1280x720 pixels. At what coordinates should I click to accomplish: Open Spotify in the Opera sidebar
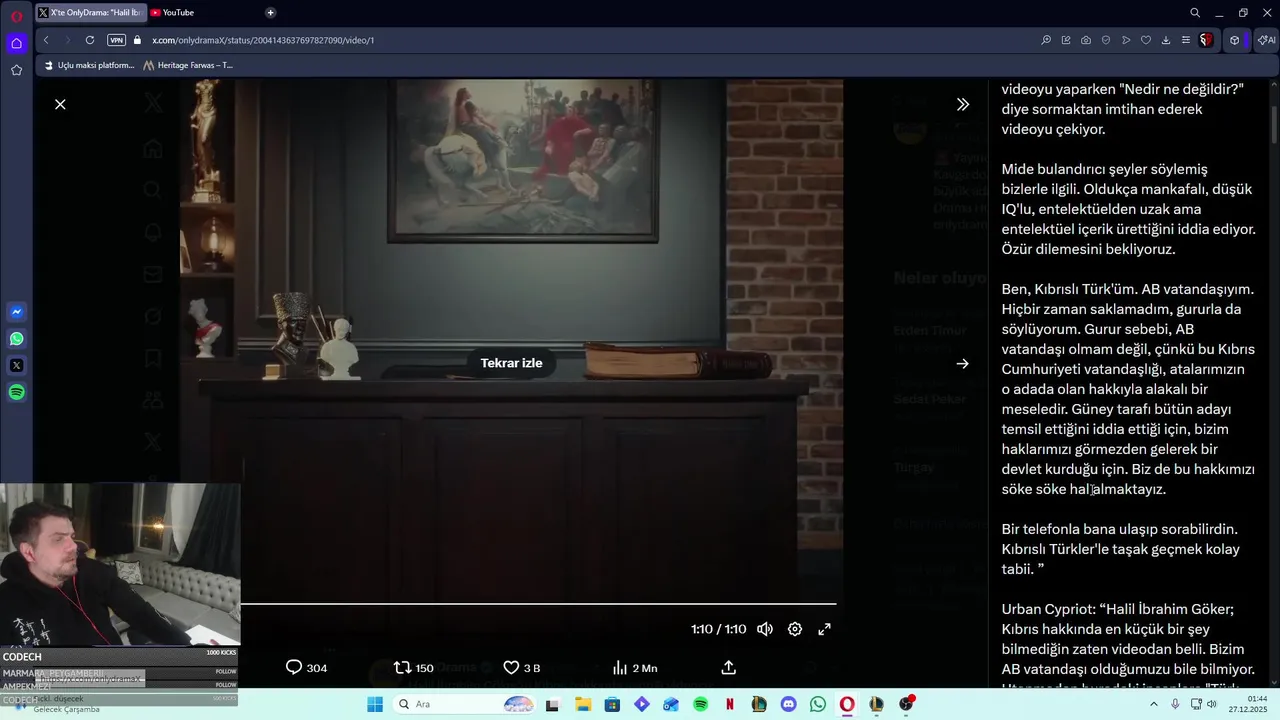tap(16, 393)
